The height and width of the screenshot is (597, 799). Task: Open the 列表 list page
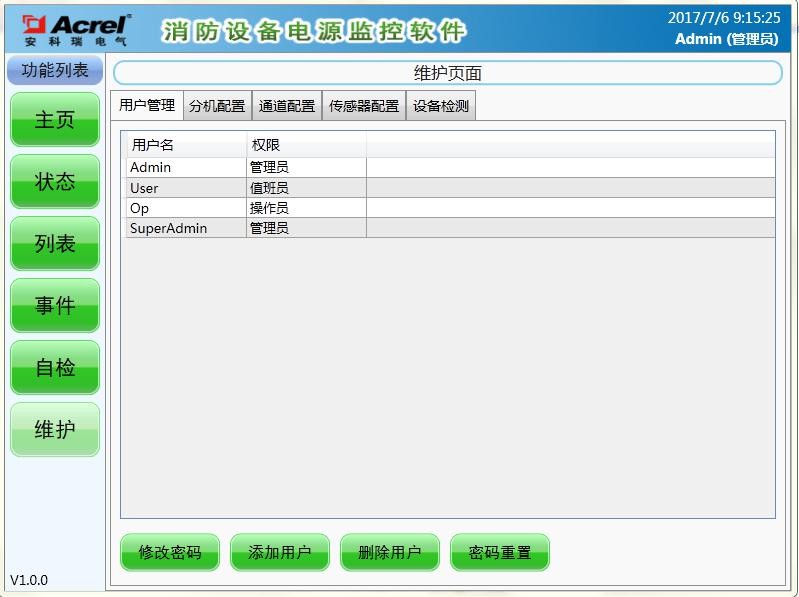click(x=55, y=243)
